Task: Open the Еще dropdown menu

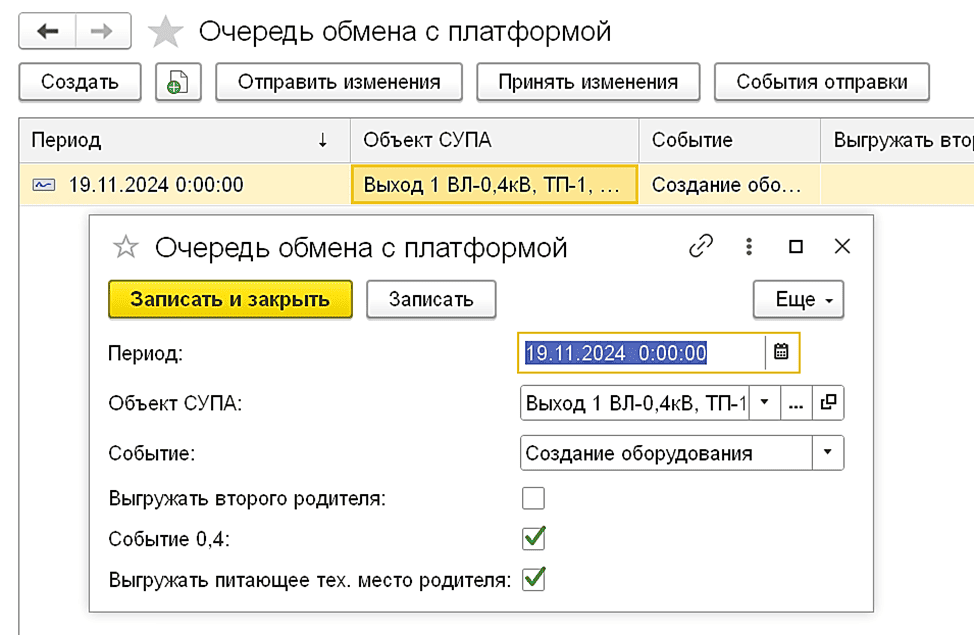Action: pos(798,299)
